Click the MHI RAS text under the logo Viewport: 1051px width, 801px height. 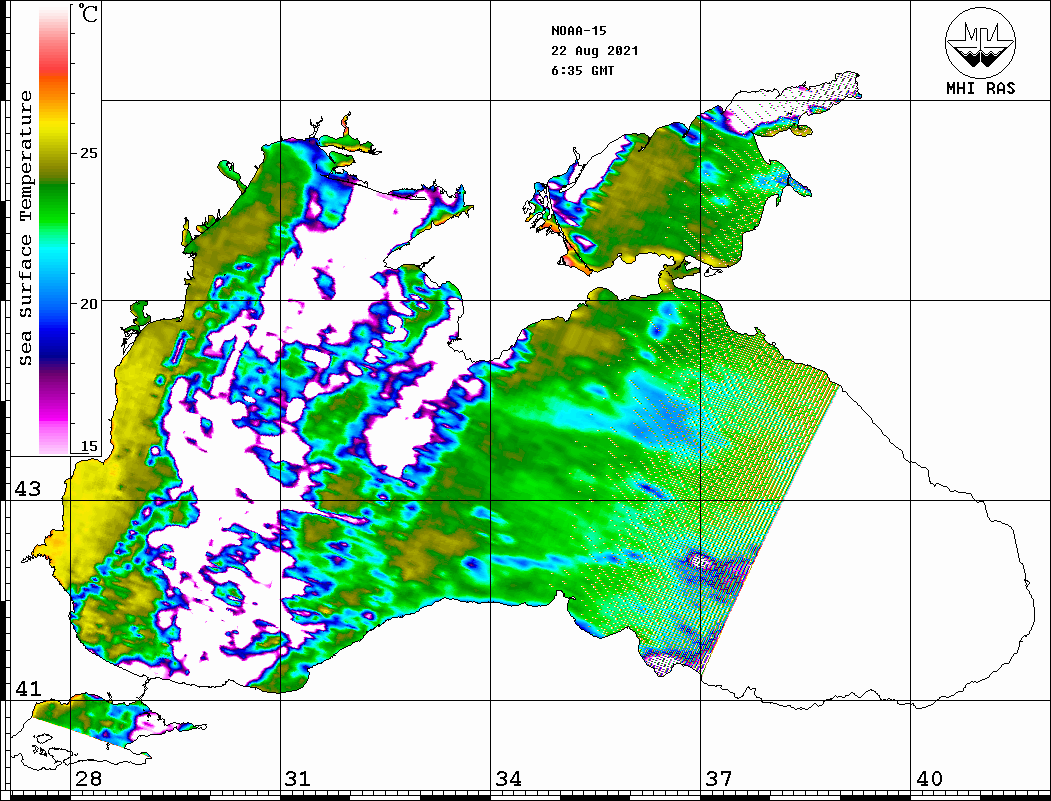pyautogui.click(x=980, y=89)
